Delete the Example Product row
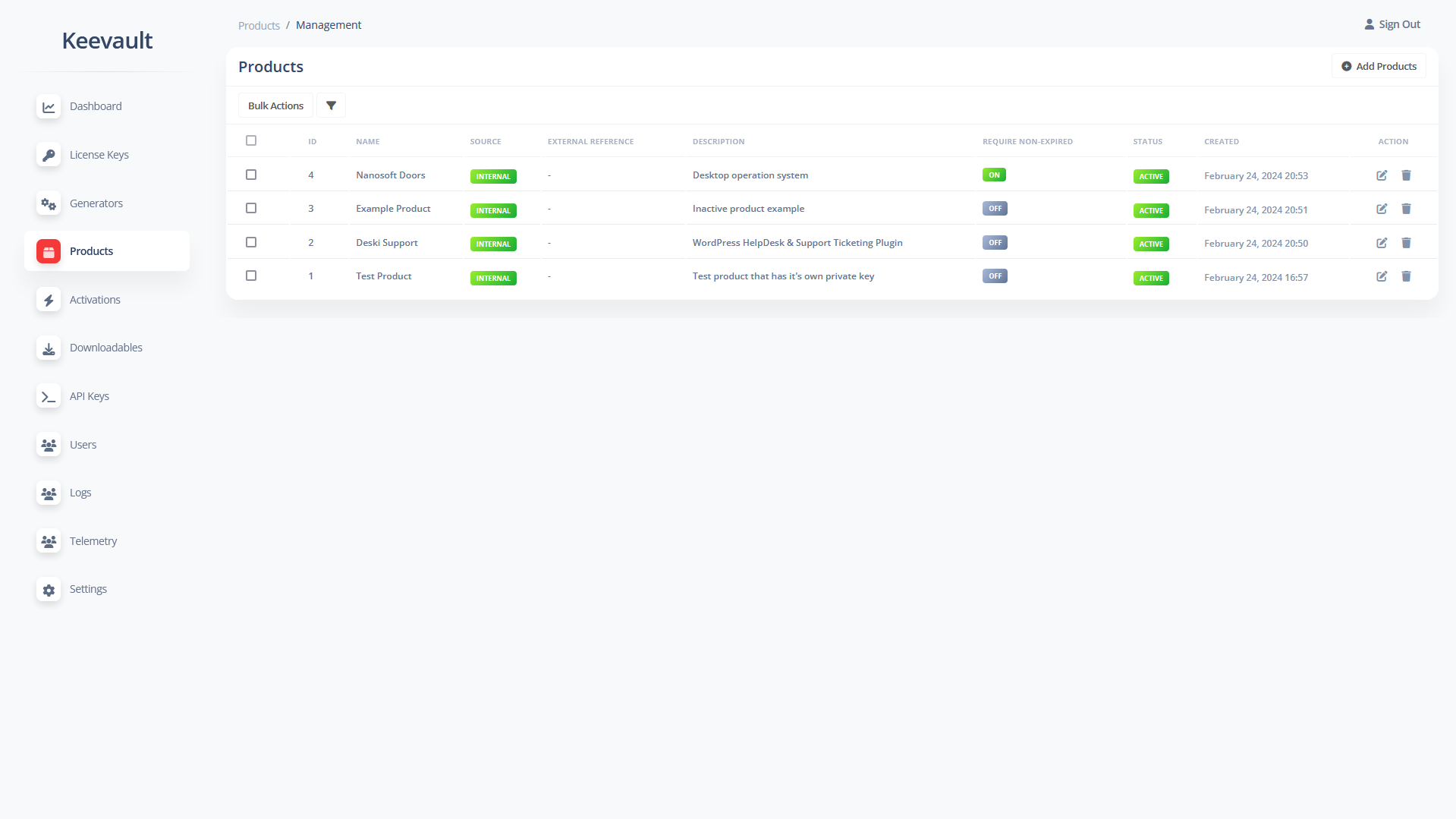The width and height of the screenshot is (1456, 819). point(1406,209)
